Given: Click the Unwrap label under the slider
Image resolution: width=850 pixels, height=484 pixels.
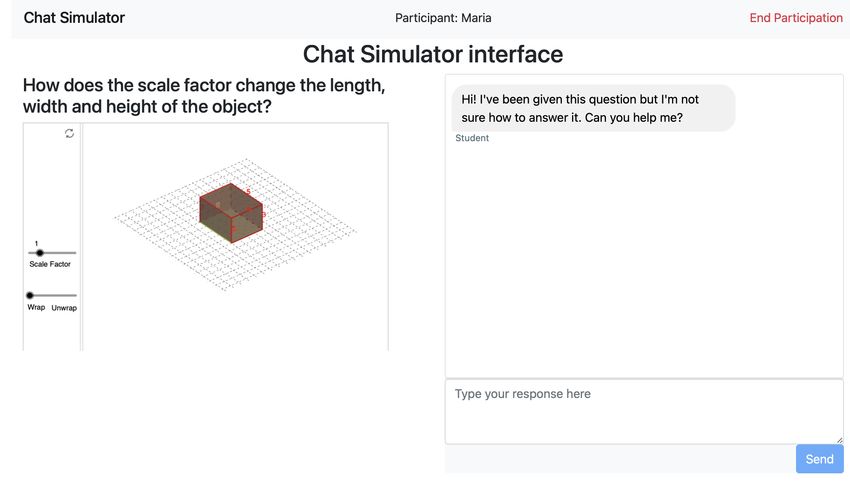Looking at the screenshot, I should coord(64,308).
